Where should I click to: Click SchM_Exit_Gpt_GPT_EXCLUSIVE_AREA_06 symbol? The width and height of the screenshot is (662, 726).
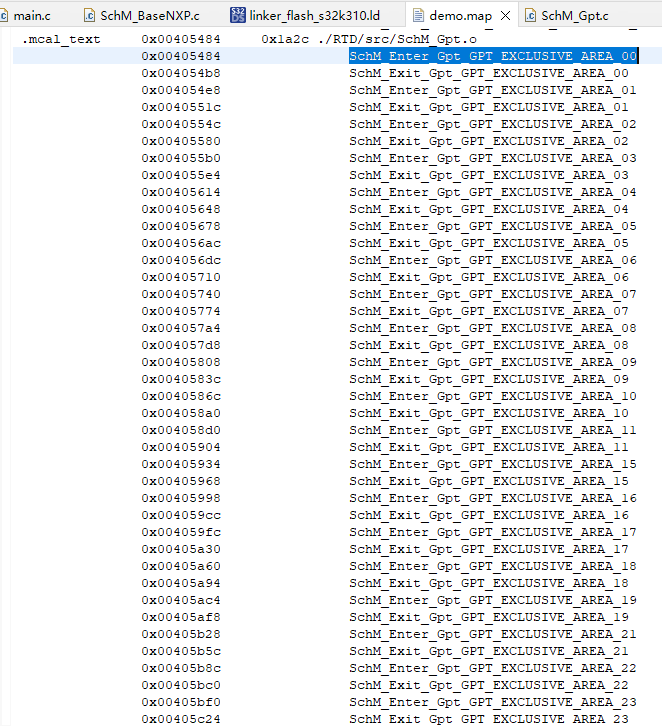point(489,277)
